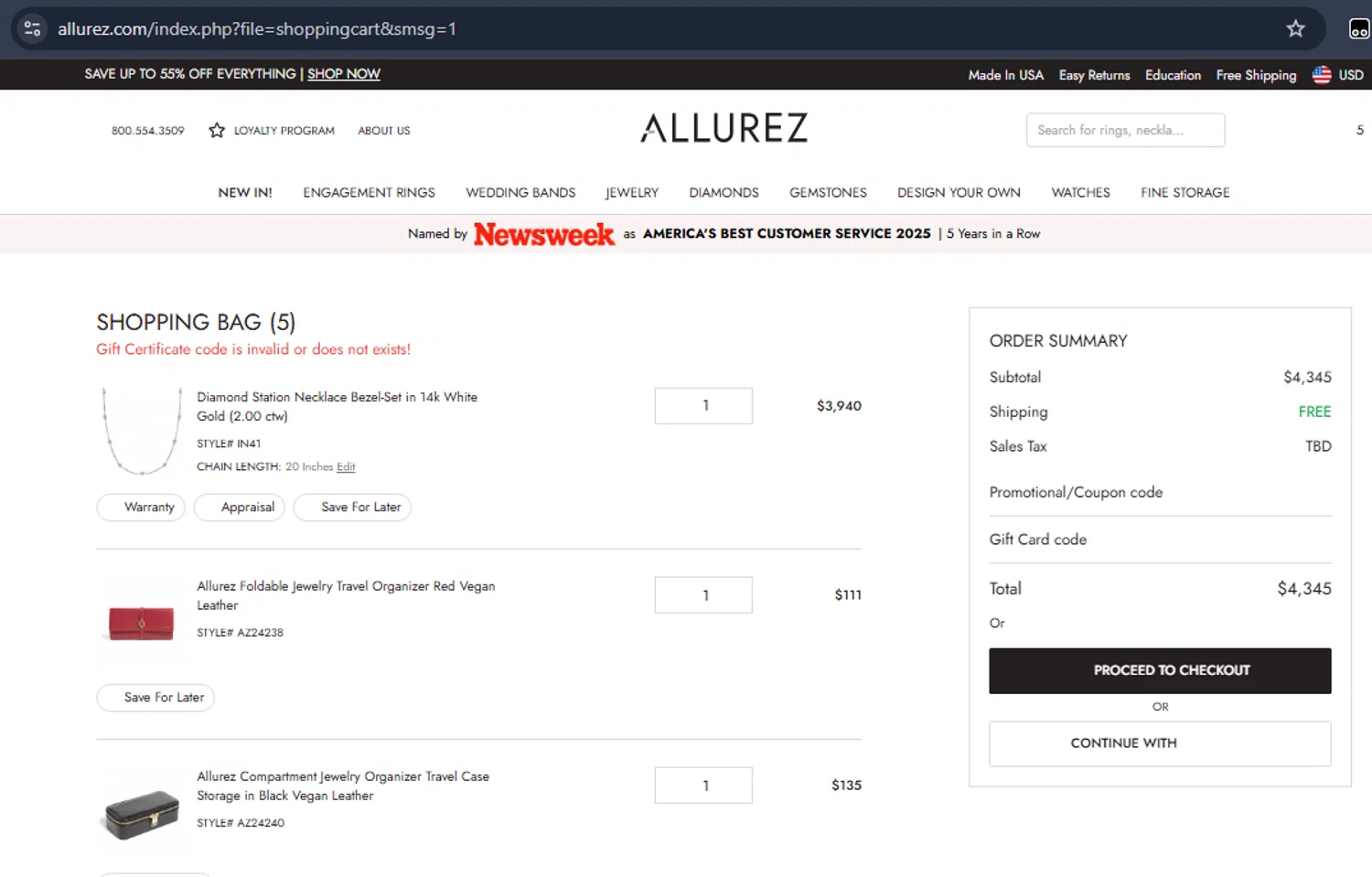Click the site information icon in address bar
The image size is (1372, 877).
coord(33,28)
